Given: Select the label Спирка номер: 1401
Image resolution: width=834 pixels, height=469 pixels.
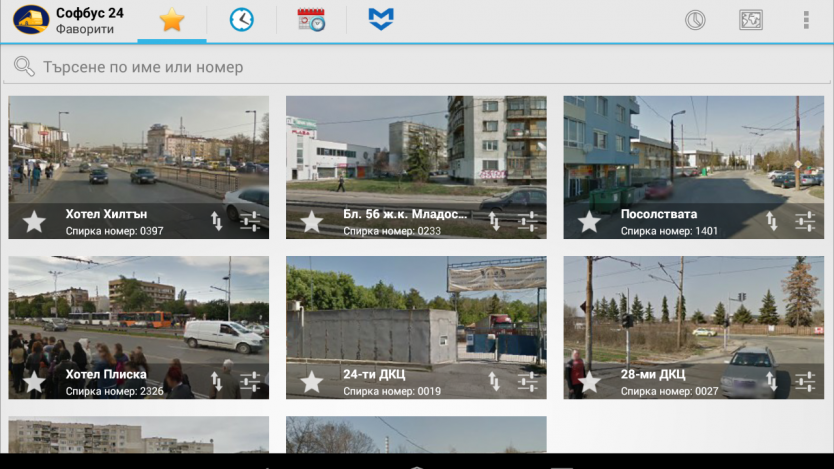Looking at the screenshot, I should (669, 231).
